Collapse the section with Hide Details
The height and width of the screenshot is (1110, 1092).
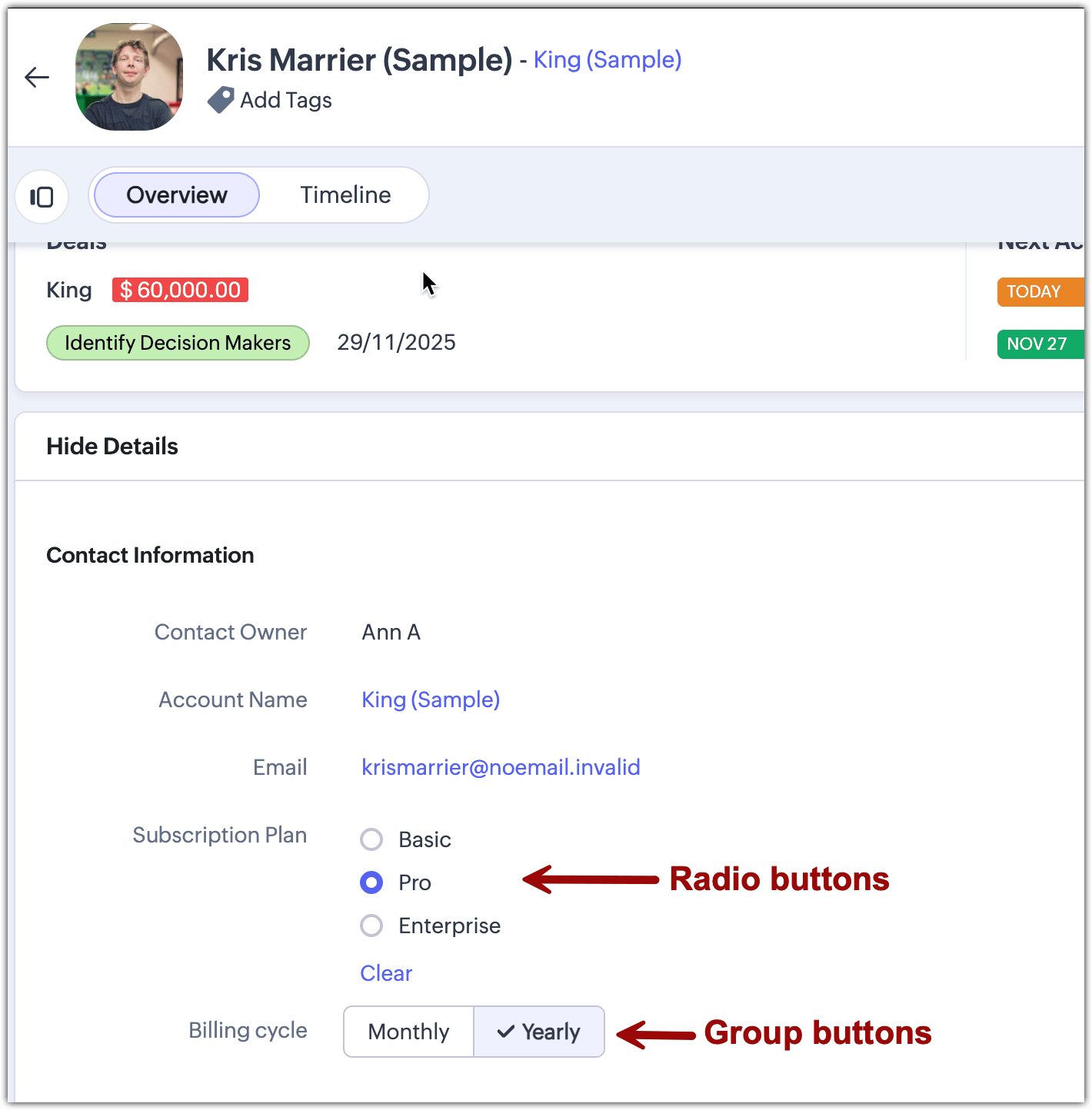tap(112, 447)
